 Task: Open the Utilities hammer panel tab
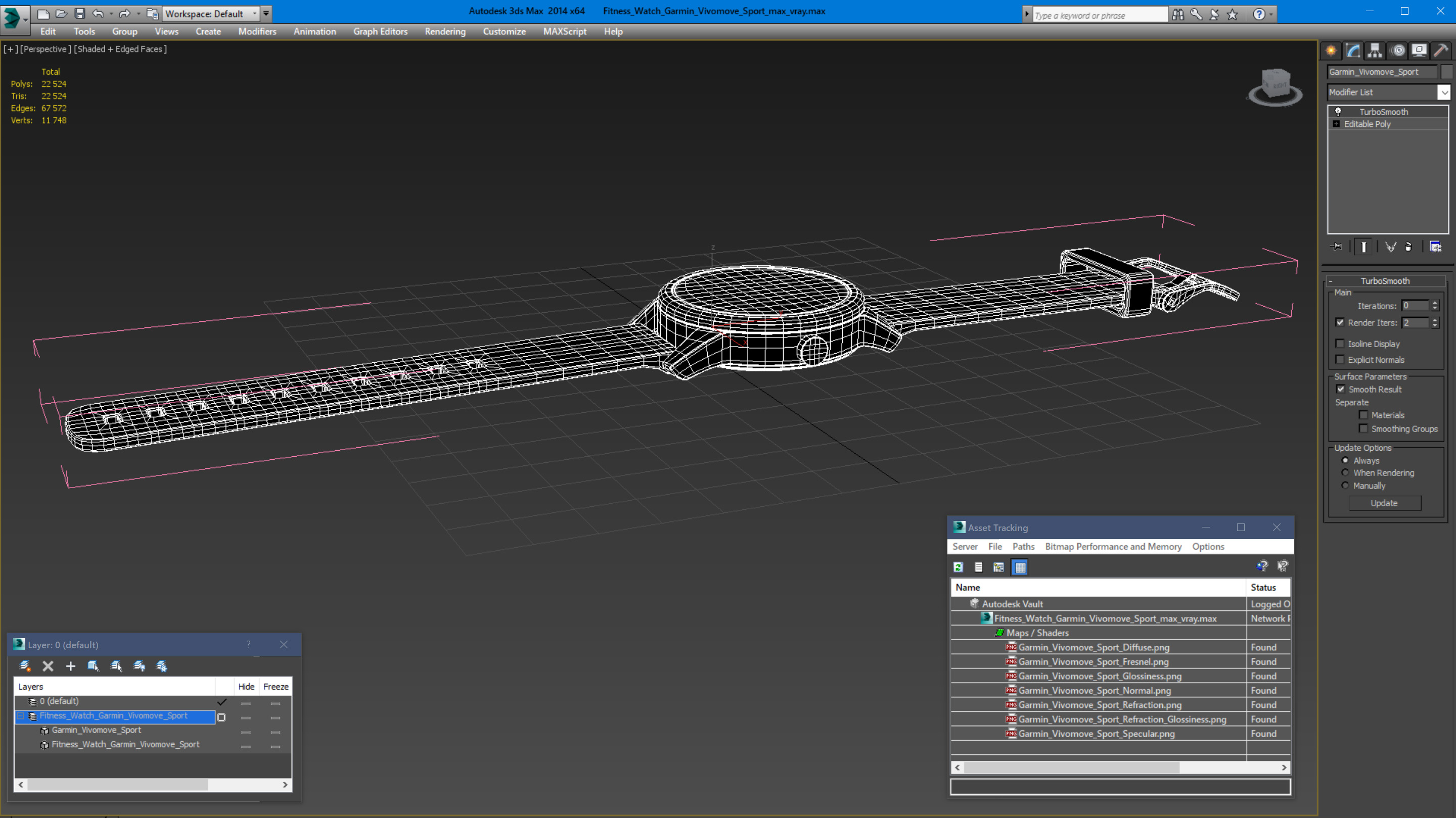[1441, 51]
